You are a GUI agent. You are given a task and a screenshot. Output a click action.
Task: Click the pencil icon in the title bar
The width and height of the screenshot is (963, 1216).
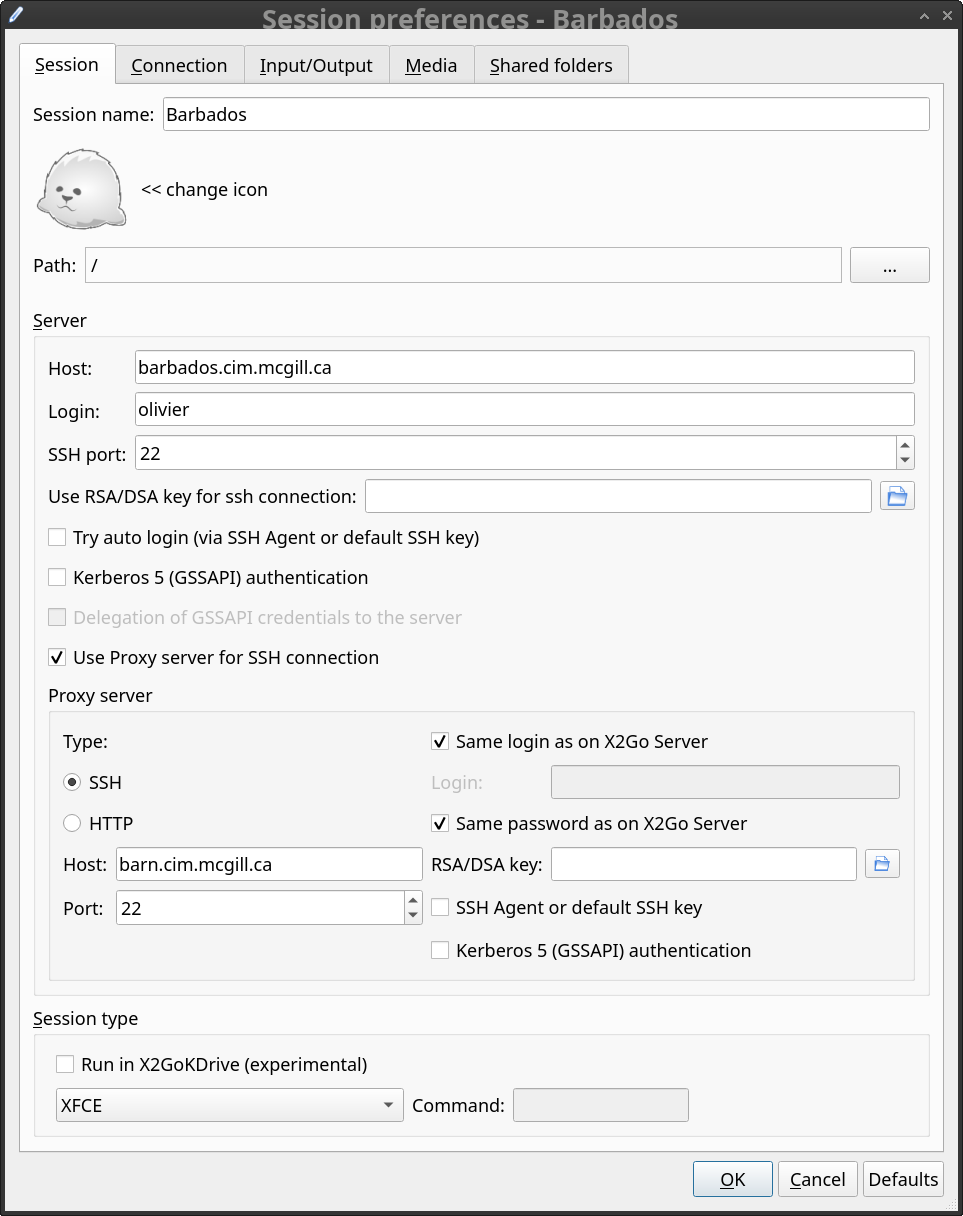15,16
